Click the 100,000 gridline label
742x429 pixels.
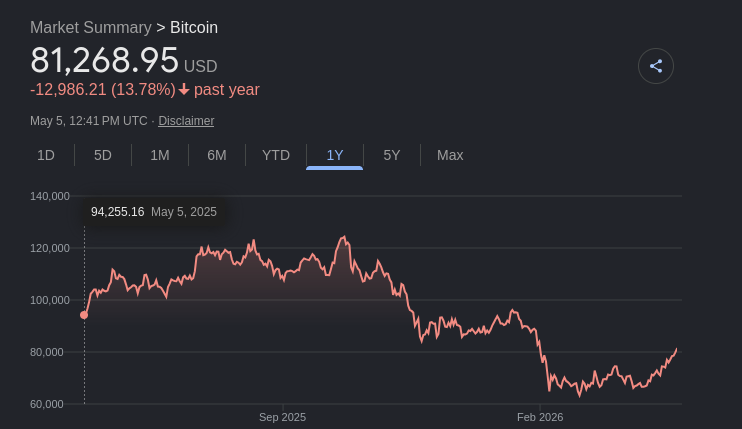tap(50, 300)
